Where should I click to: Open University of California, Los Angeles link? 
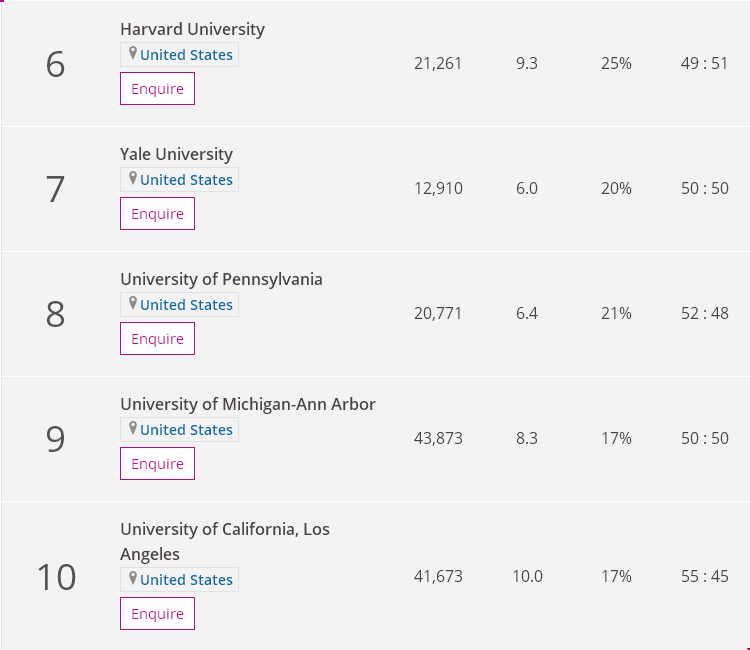225,541
